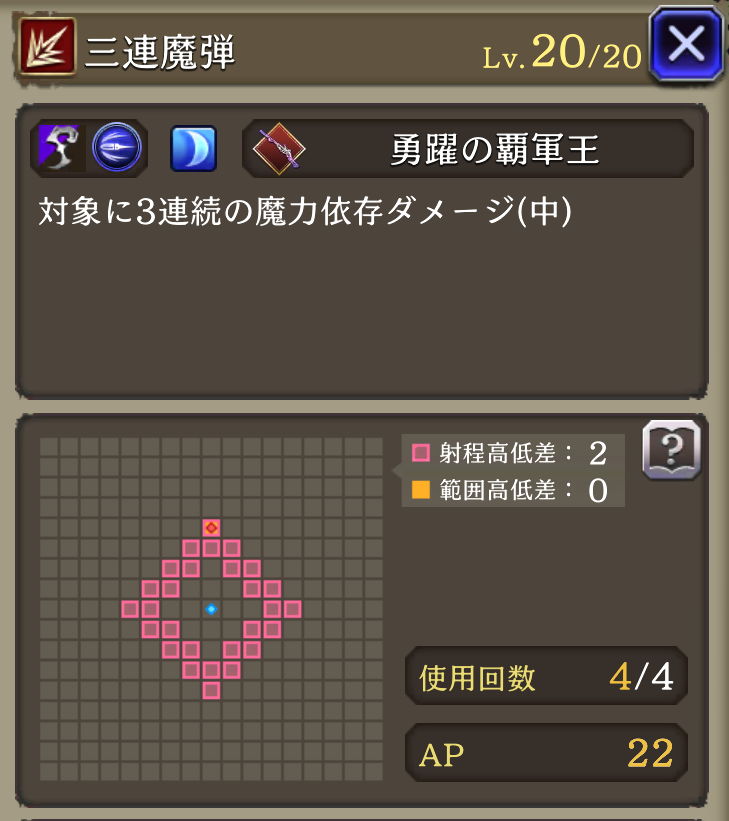The height and width of the screenshot is (821, 729).
Task: Tap the blue crescent moon icon
Action: pyautogui.click(x=193, y=148)
